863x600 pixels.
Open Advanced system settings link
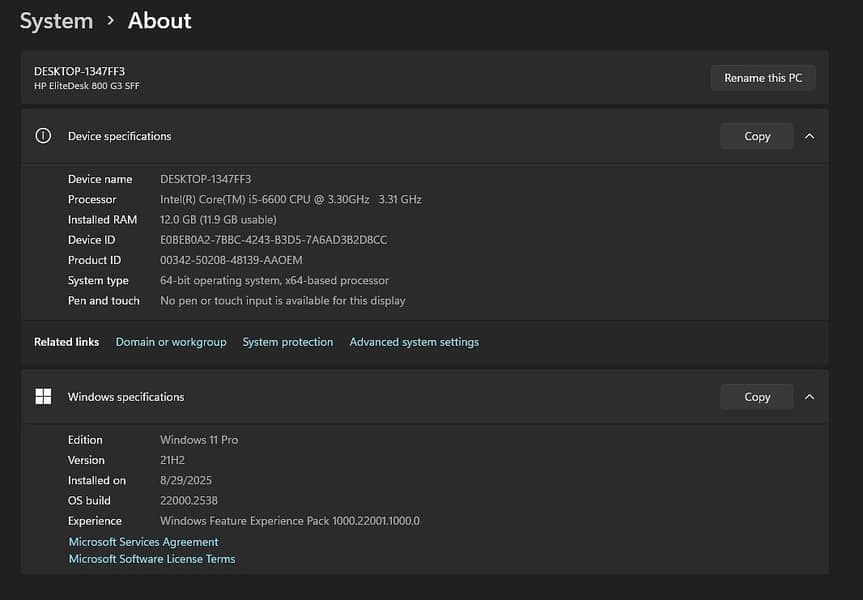pos(414,342)
